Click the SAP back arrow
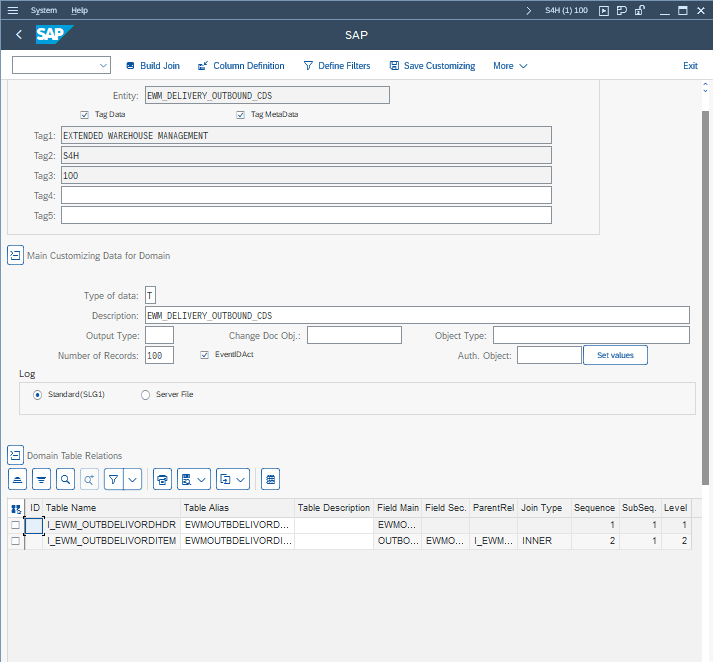This screenshot has height=662, width=713. tap(19, 35)
